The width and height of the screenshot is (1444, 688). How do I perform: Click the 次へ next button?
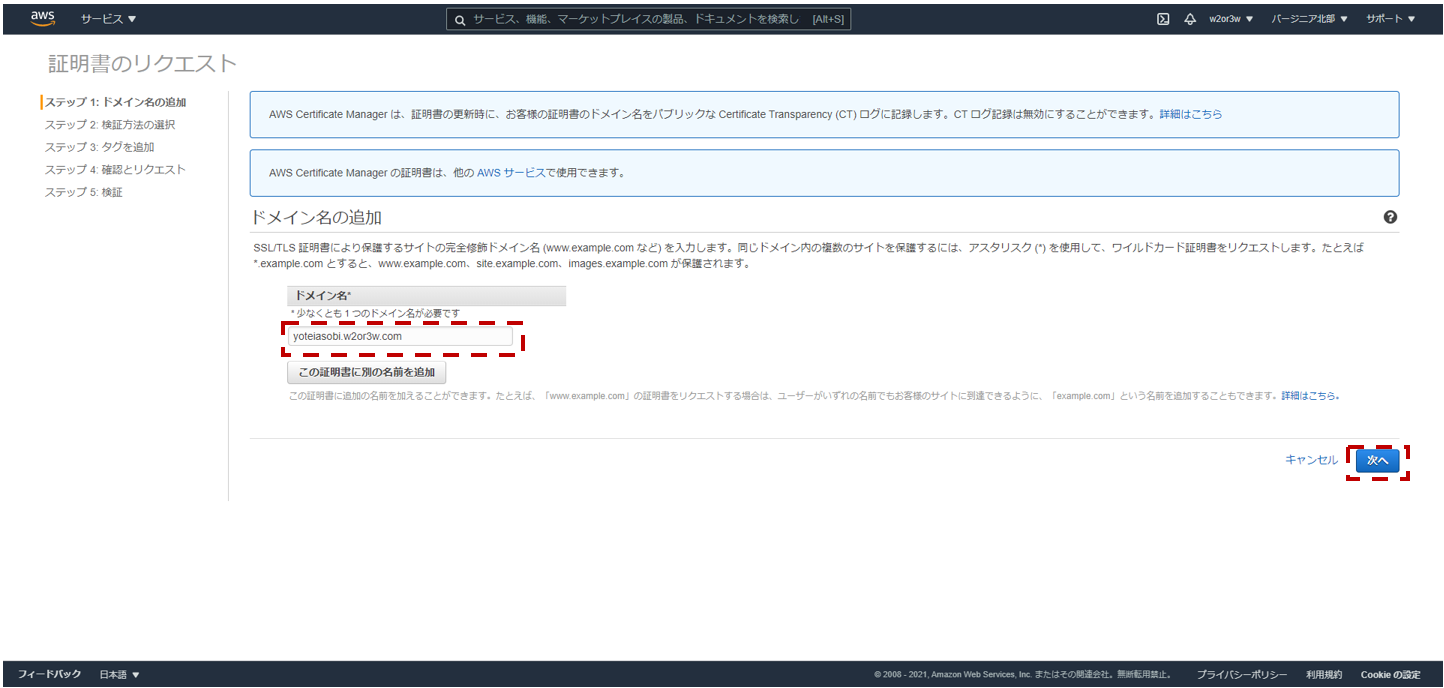(1378, 460)
